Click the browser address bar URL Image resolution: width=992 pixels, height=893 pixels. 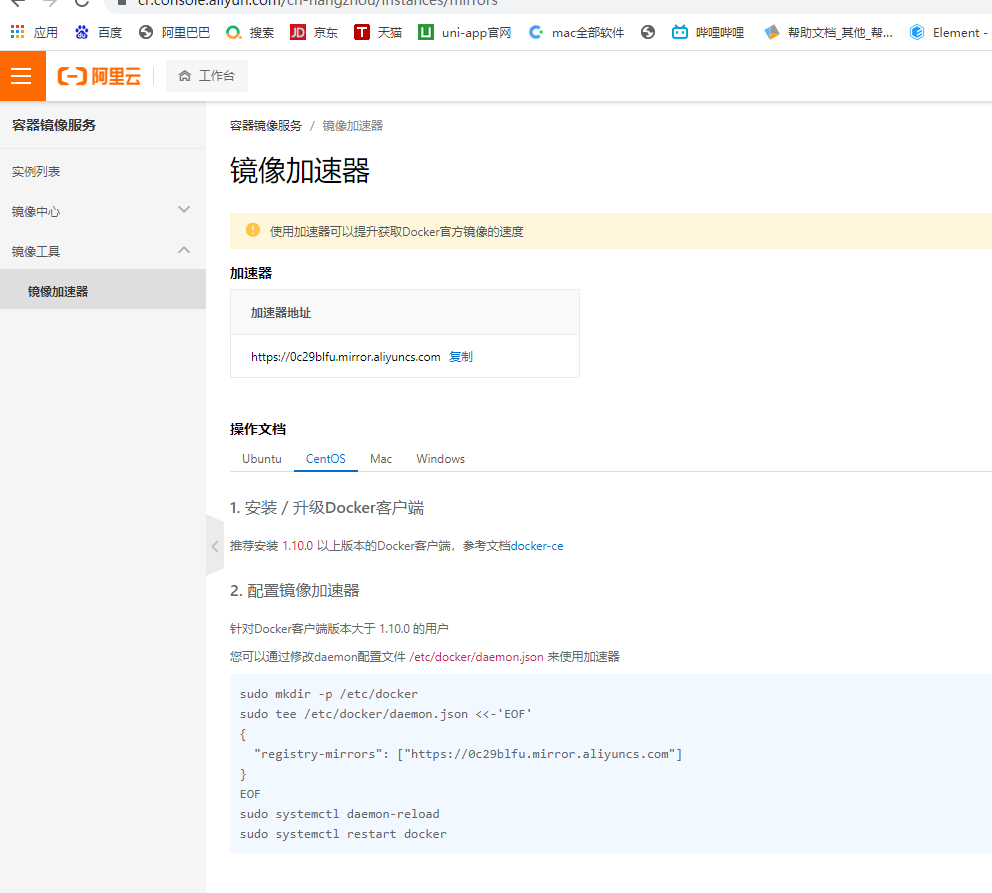tap(318, 3)
